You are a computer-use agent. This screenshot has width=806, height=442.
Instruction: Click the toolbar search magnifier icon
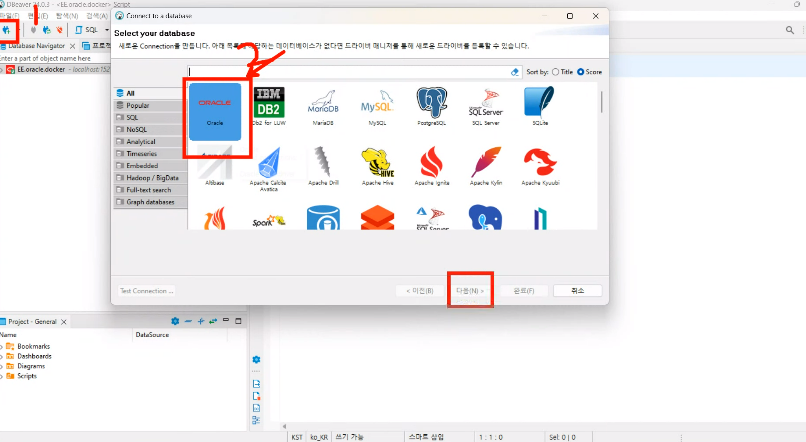pyautogui.click(x=790, y=30)
